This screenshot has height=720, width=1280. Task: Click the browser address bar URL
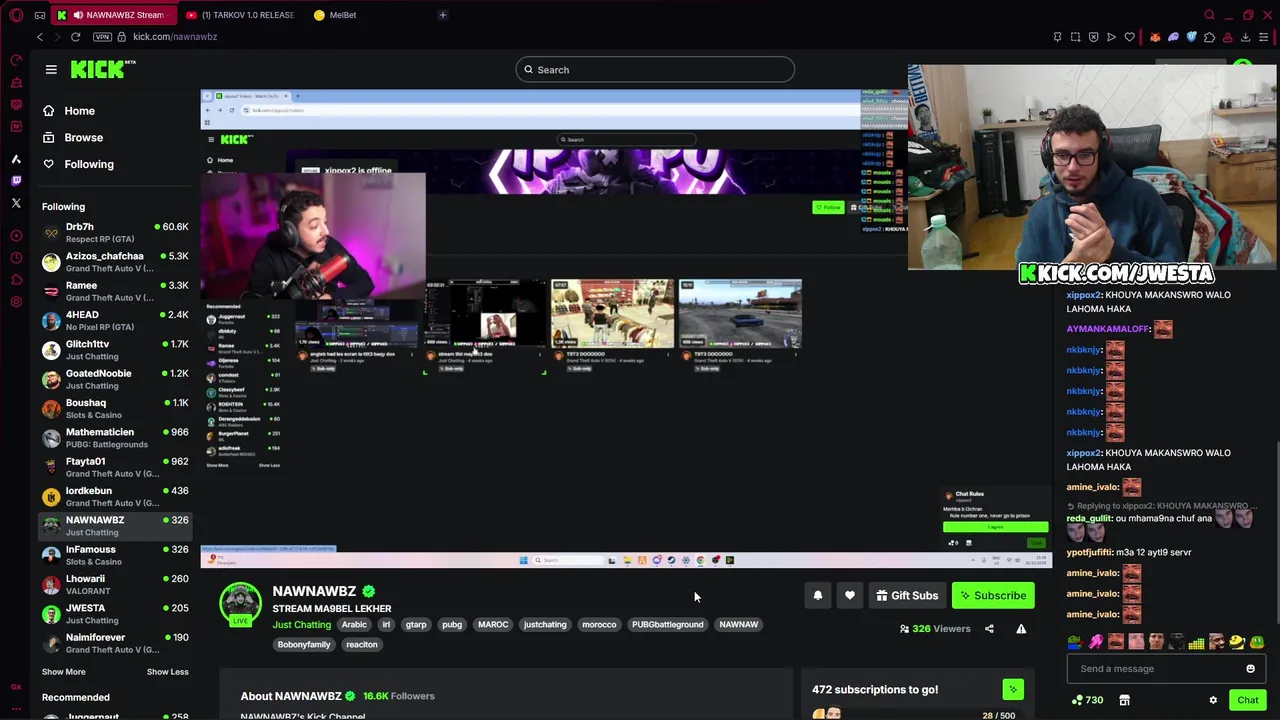coord(175,37)
